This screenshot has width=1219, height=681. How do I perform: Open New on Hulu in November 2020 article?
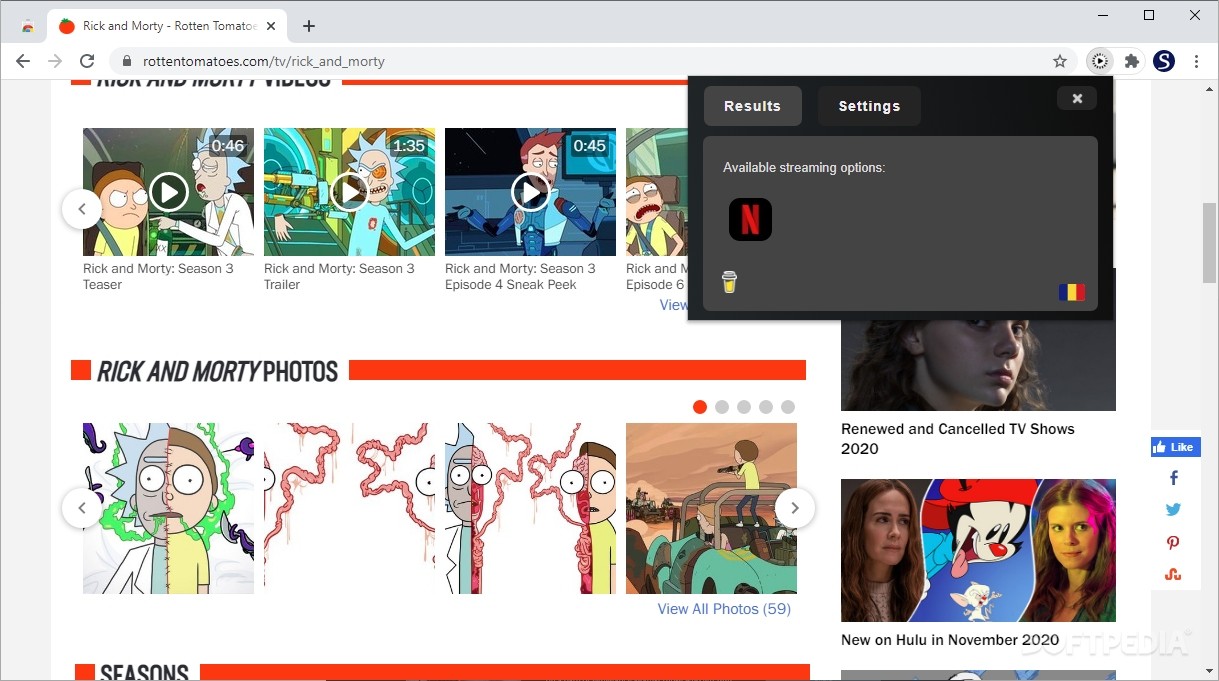[x=950, y=640]
